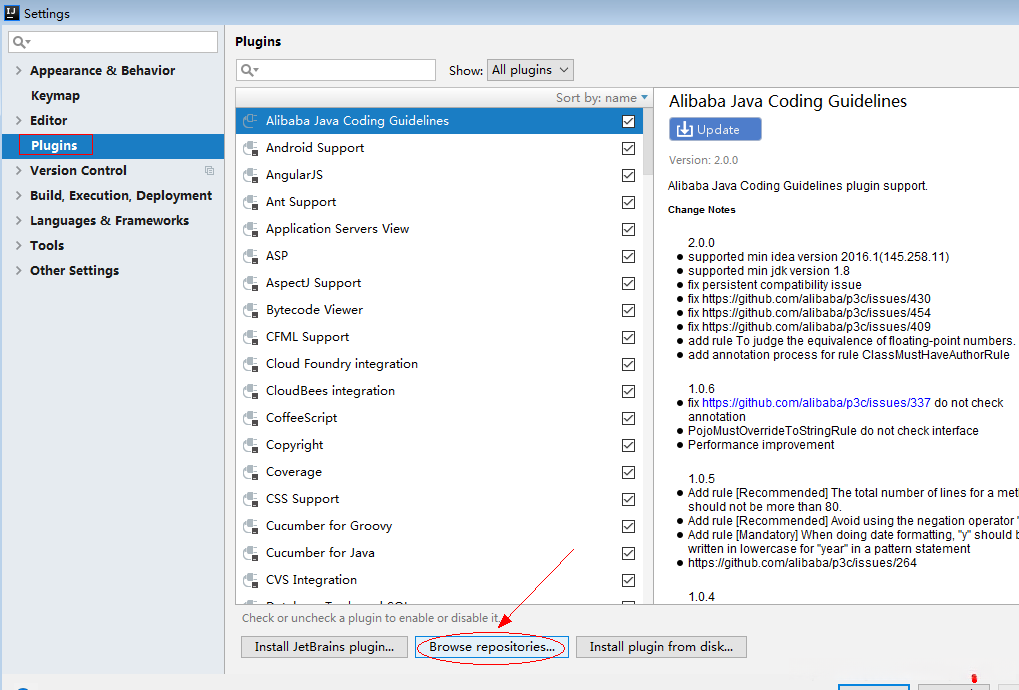Expand the Editor settings node
The width and height of the screenshot is (1019, 690).
[x=18, y=120]
